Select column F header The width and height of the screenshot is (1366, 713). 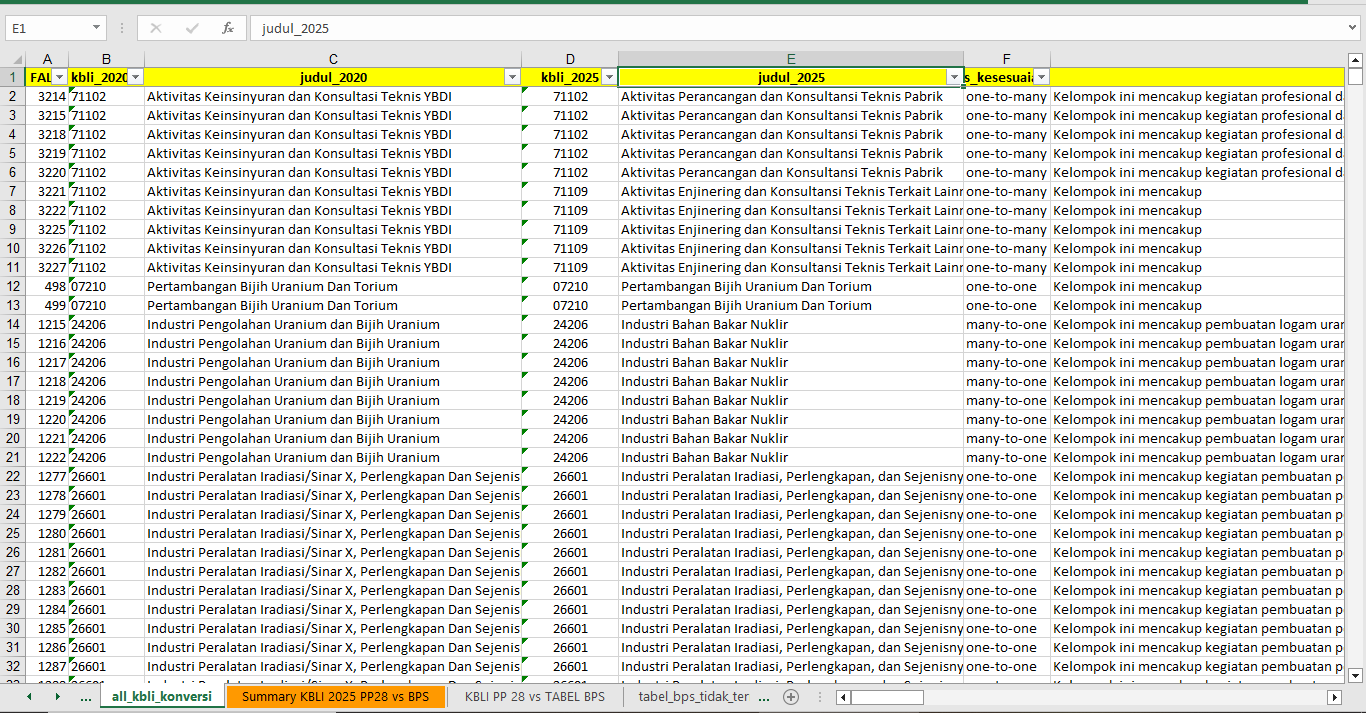1007,59
